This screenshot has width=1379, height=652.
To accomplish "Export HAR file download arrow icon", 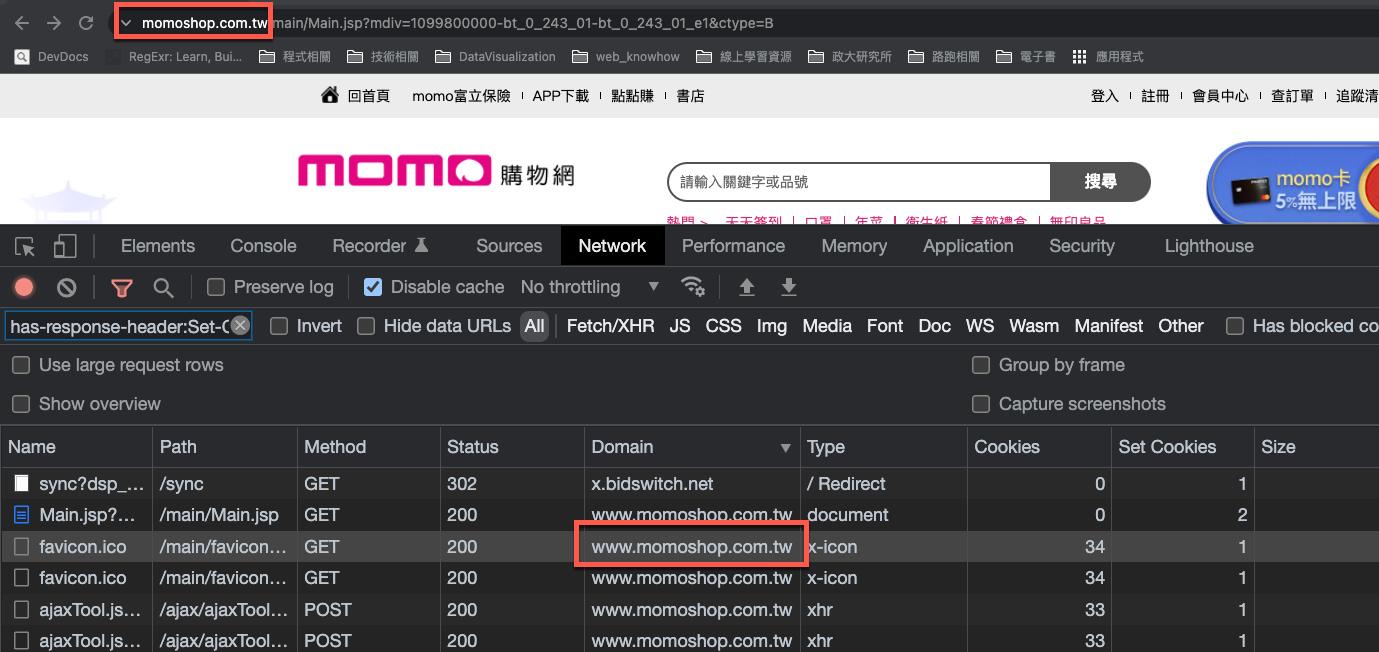I will click(x=789, y=287).
